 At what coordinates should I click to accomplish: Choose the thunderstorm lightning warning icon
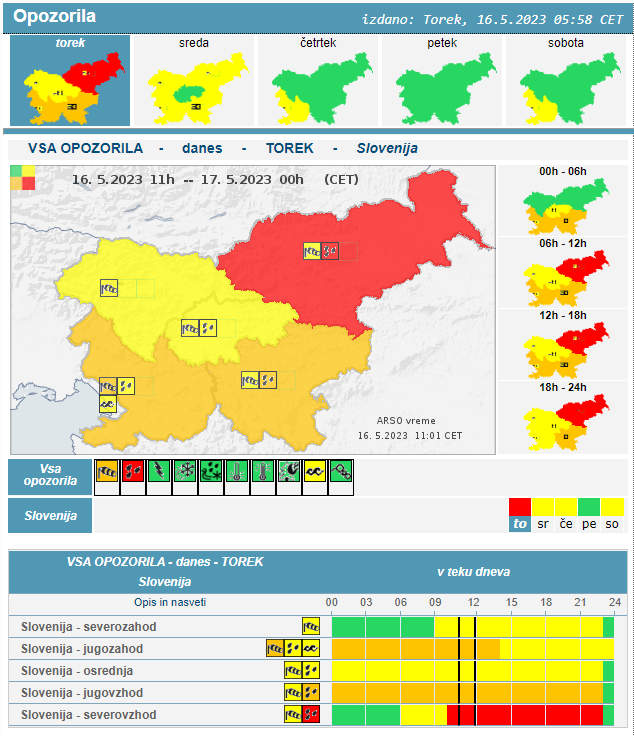[x=158, y=472]
